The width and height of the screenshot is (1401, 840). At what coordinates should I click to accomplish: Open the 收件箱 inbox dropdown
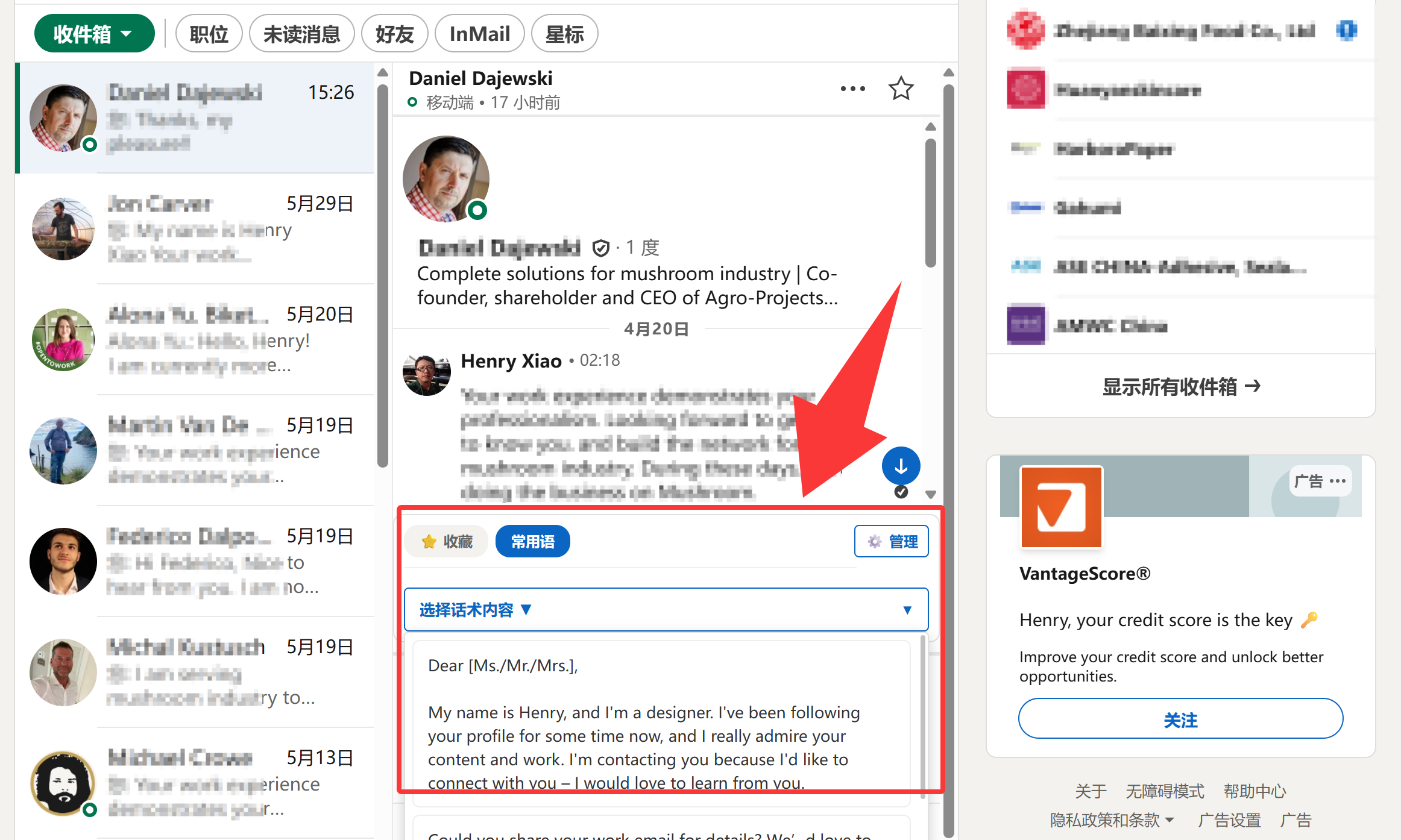tap(94, 34)
